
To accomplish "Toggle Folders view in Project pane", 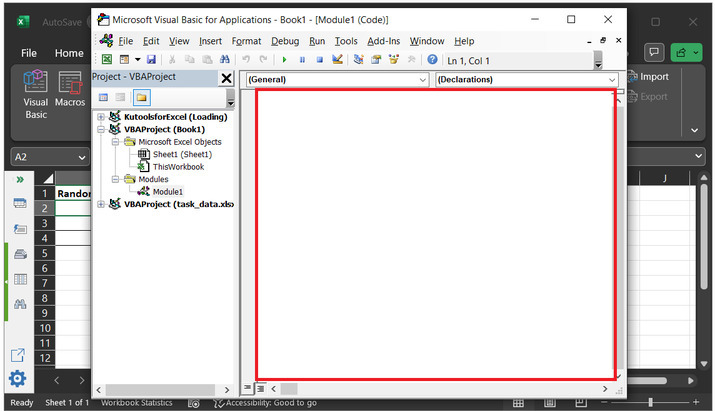I will pos(141,97).
